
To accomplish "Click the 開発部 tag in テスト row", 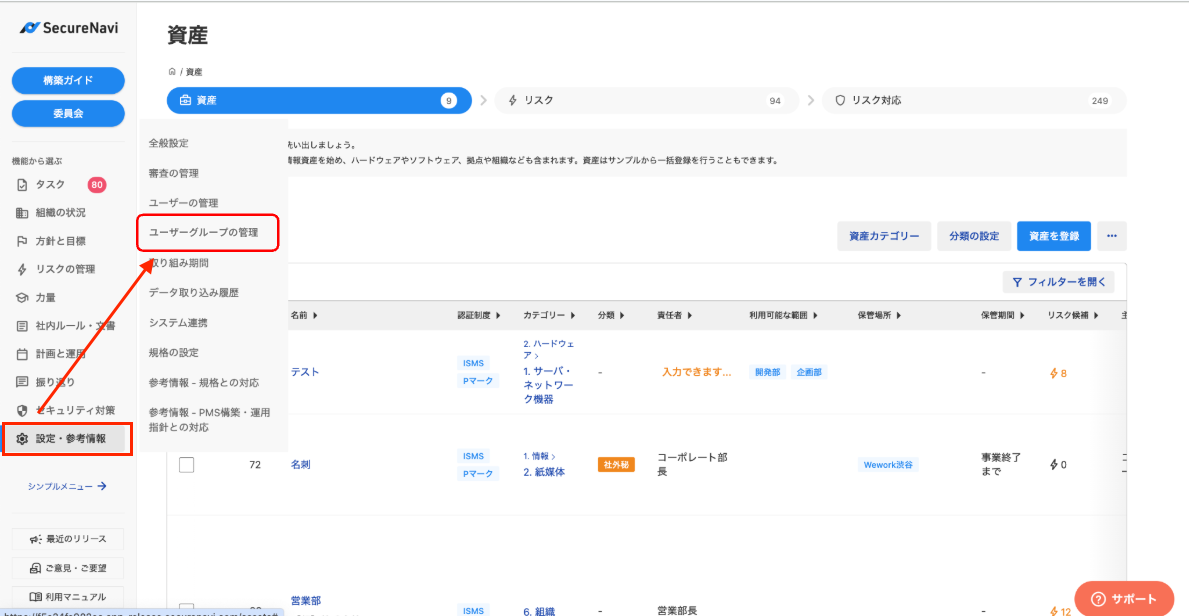I will pos(767,372).
